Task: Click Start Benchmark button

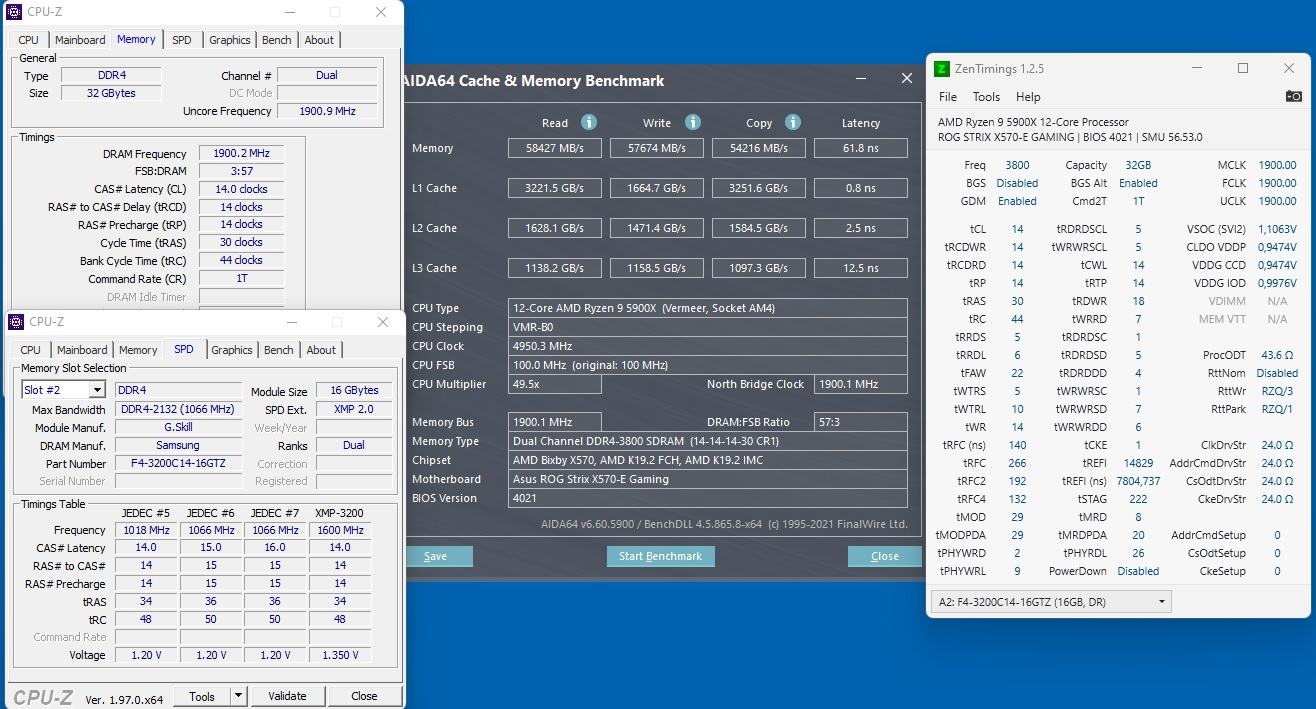Action: [660, 556]
